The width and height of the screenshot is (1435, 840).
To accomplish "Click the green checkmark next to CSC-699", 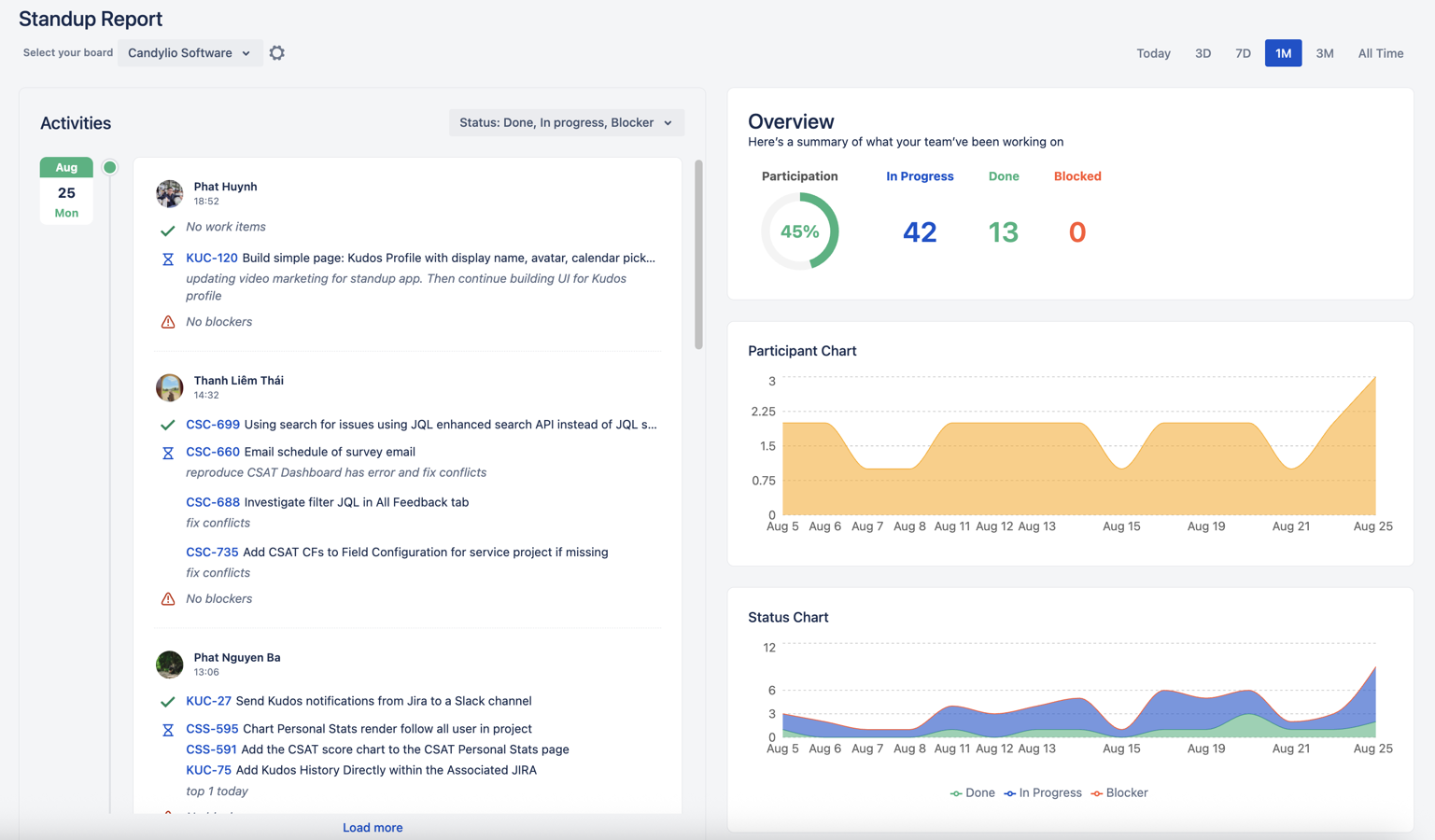I will click(168, 425).
